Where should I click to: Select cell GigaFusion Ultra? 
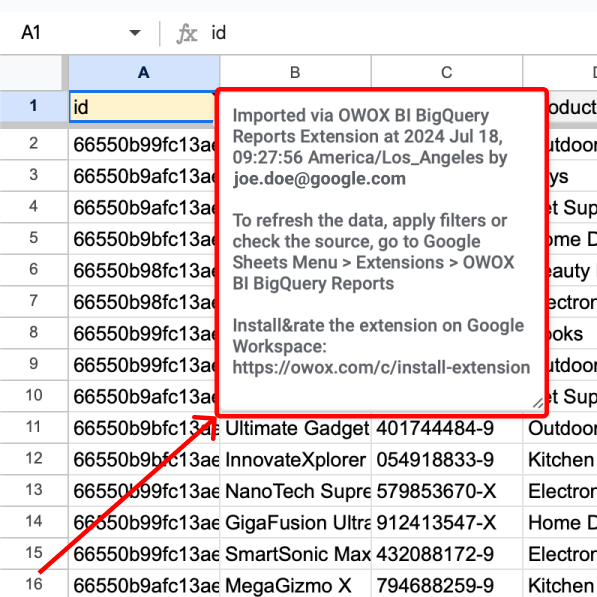tap(295, 522)
